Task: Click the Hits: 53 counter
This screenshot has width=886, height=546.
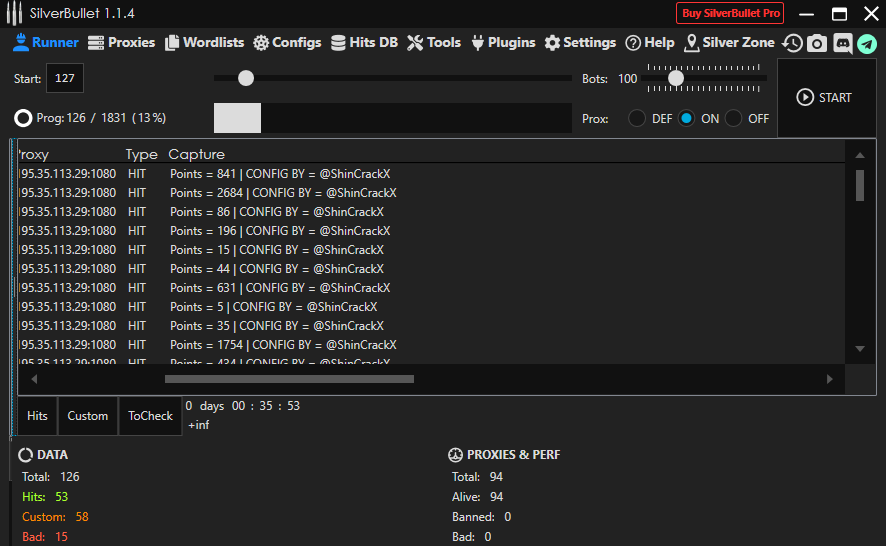Action: coord(45,497)
